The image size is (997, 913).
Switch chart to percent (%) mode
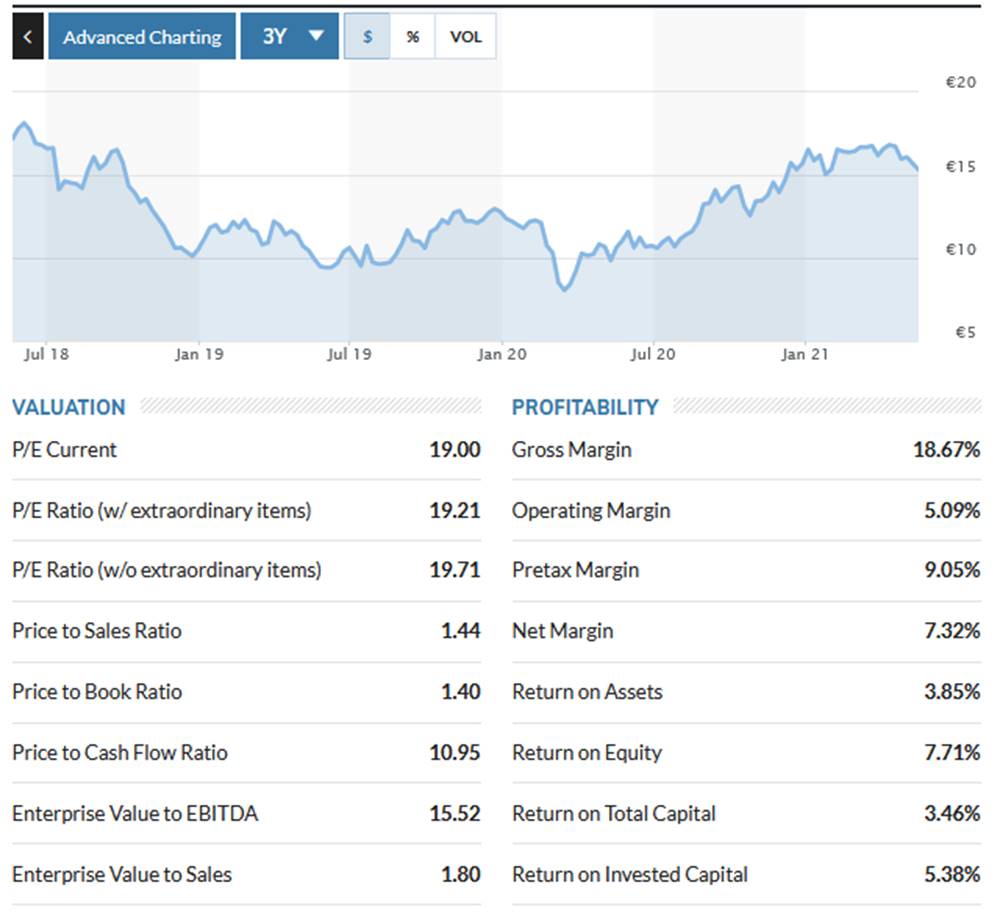tap(413, 37)
